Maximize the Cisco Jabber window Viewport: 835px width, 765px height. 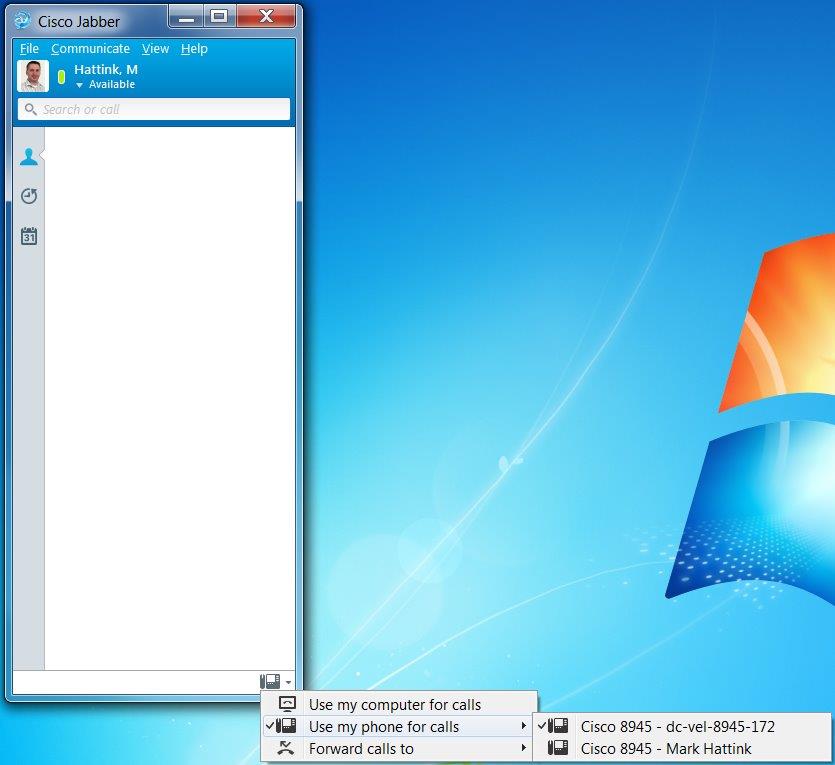[219, 17]
